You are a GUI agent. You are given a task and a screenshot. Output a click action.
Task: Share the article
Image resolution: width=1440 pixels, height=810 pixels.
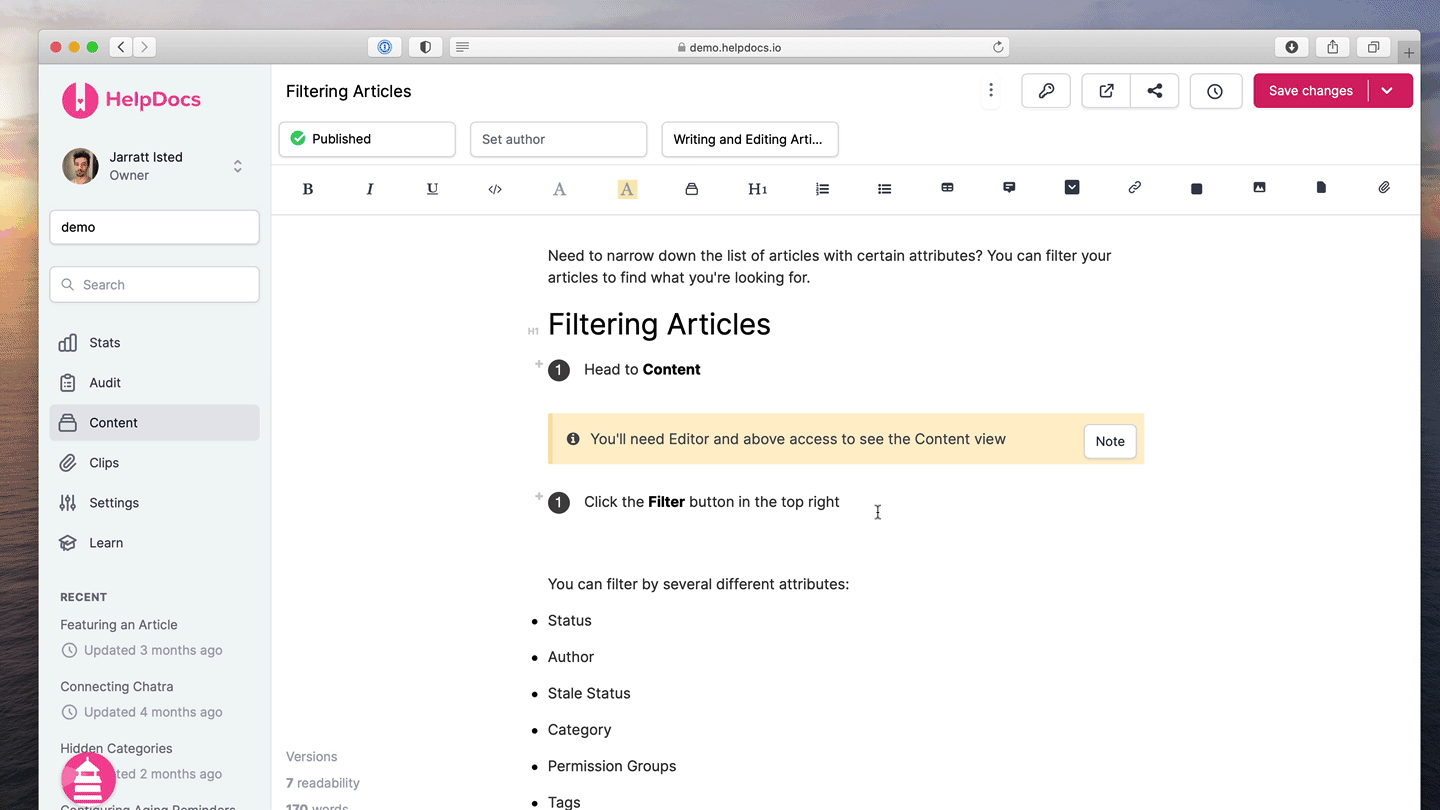tap(1155, 91)
